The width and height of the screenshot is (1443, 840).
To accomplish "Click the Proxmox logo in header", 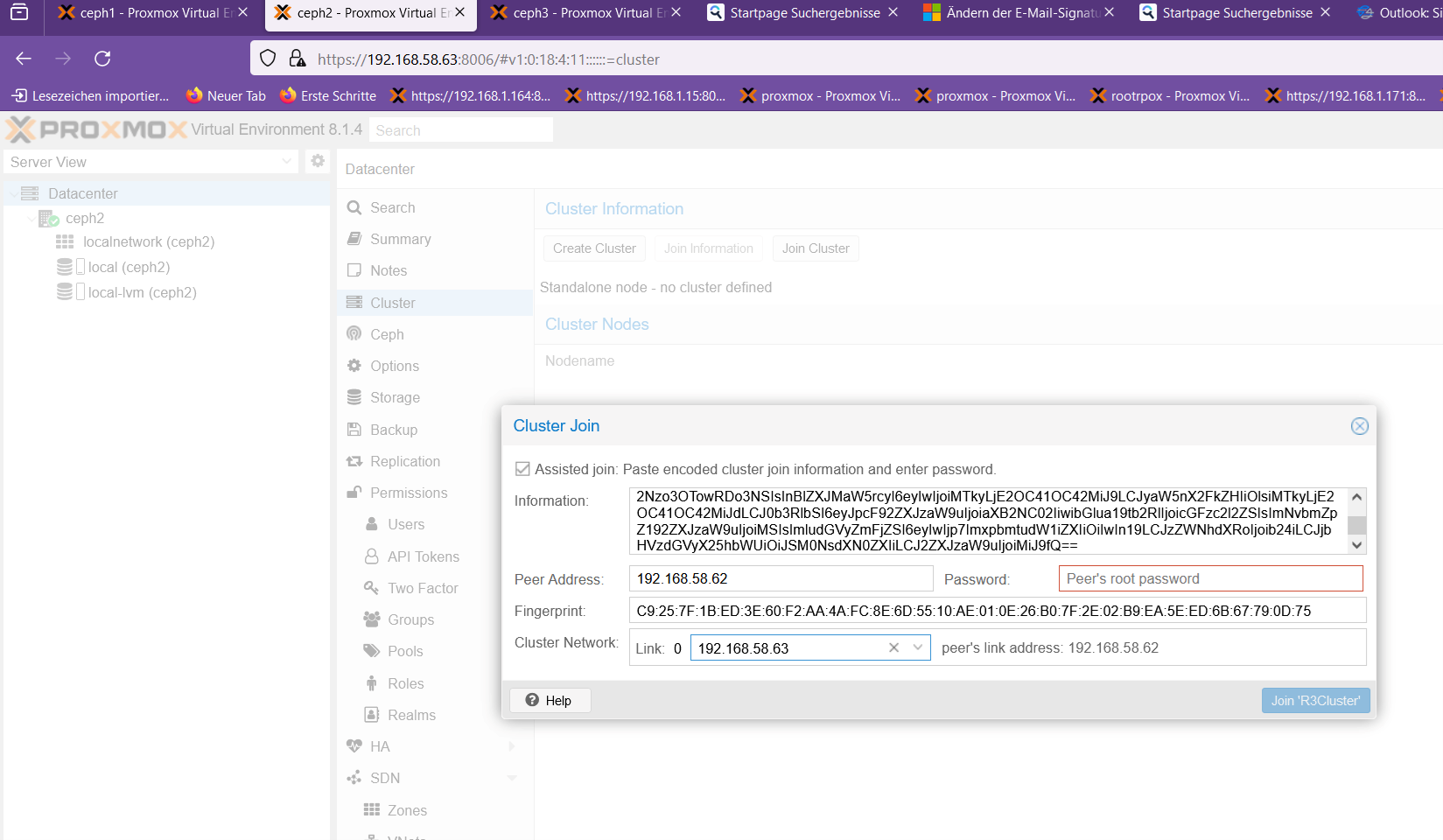I will (x=96, y=129).
